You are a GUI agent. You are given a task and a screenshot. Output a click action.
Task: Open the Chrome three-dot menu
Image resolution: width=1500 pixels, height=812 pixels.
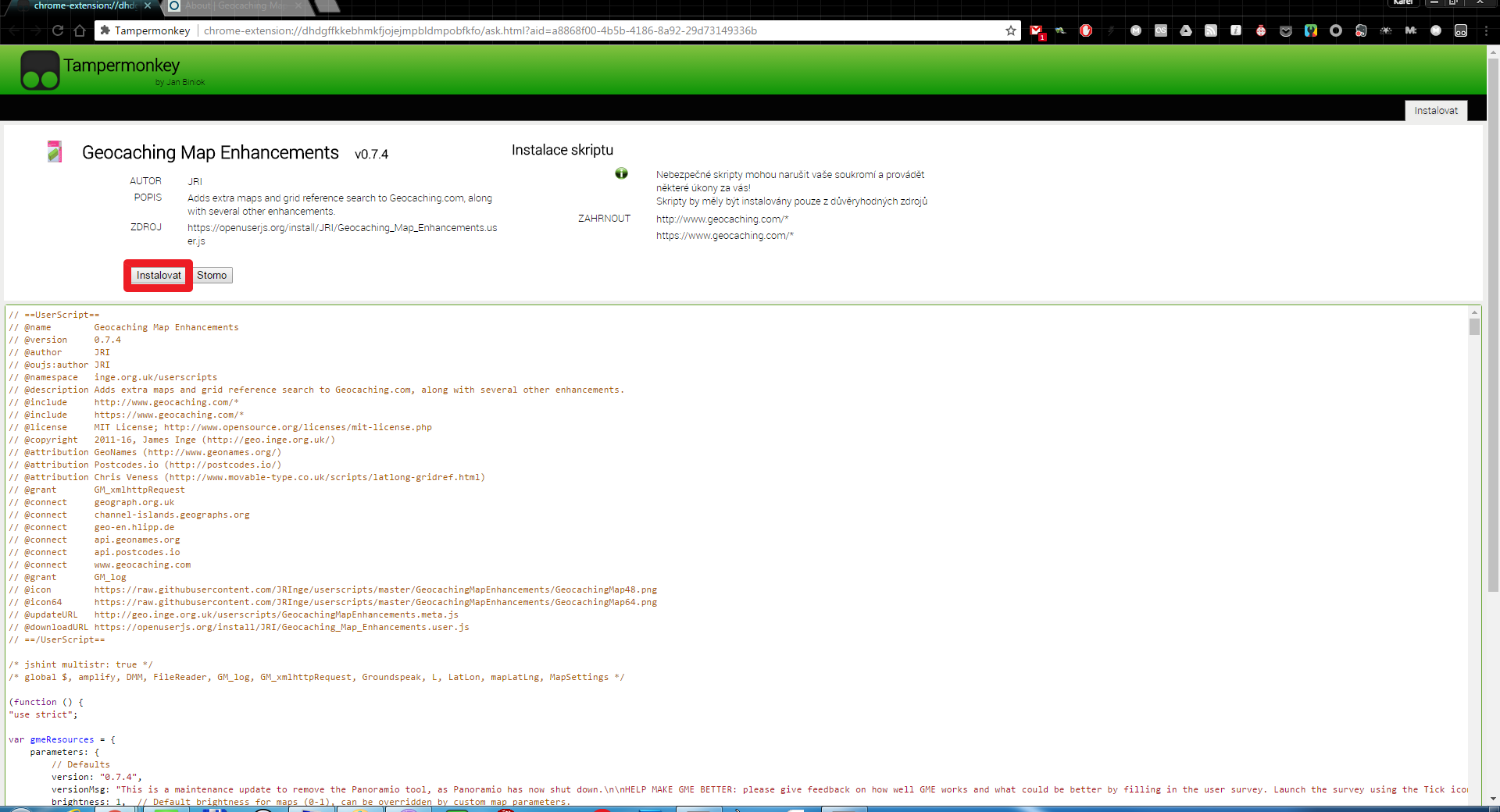click(x=1486, y=30)
